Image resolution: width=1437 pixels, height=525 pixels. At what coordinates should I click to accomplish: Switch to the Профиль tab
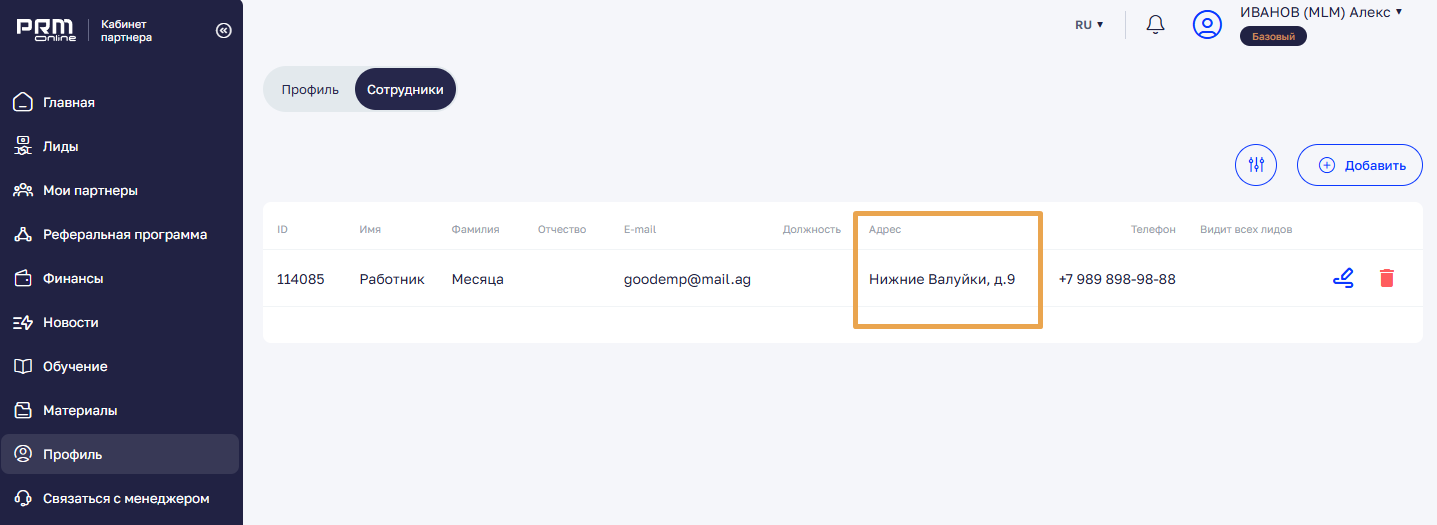pos(310,89)
